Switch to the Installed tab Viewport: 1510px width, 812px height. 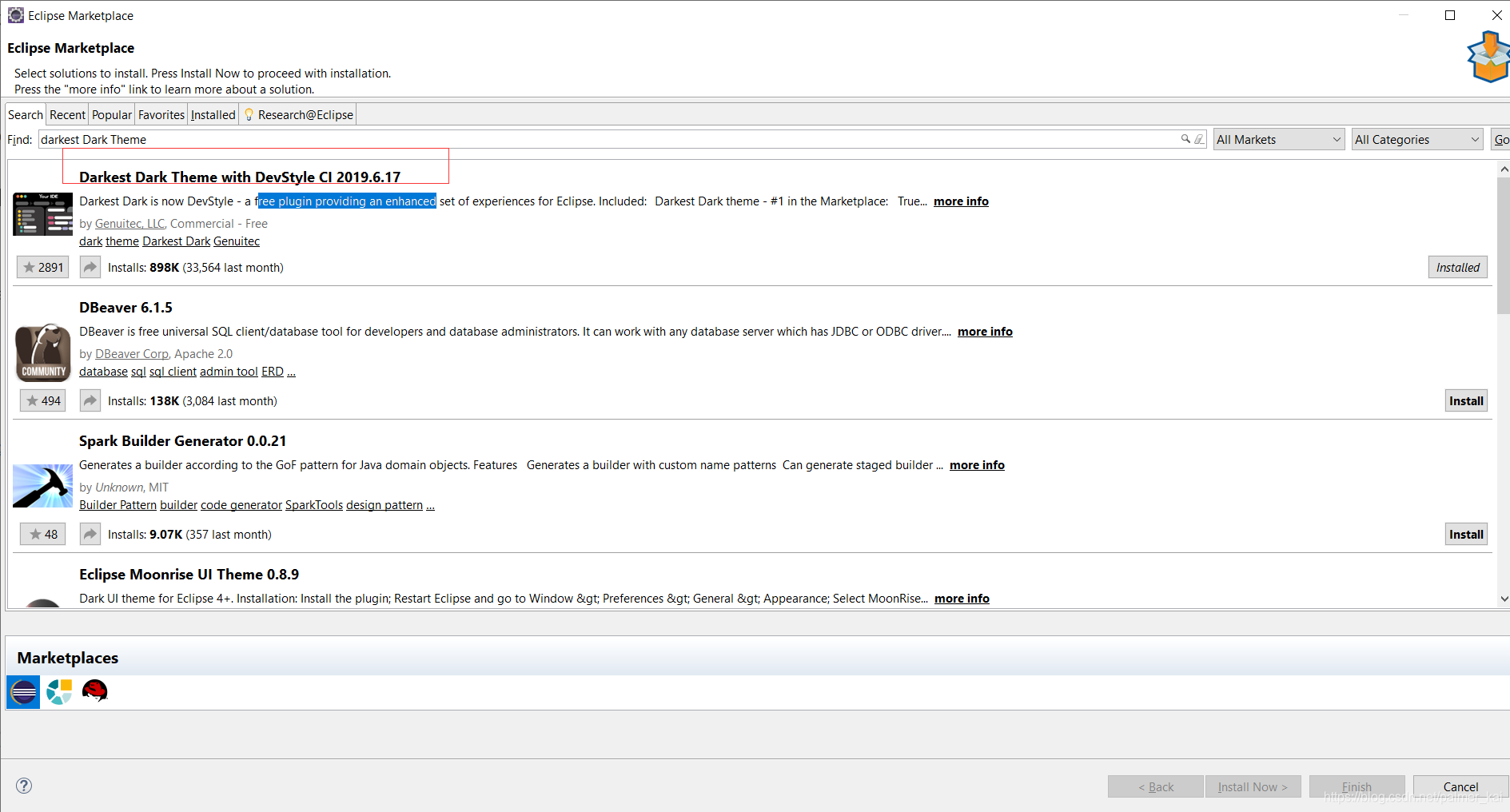pyautogui.click(x=213, y=115)
